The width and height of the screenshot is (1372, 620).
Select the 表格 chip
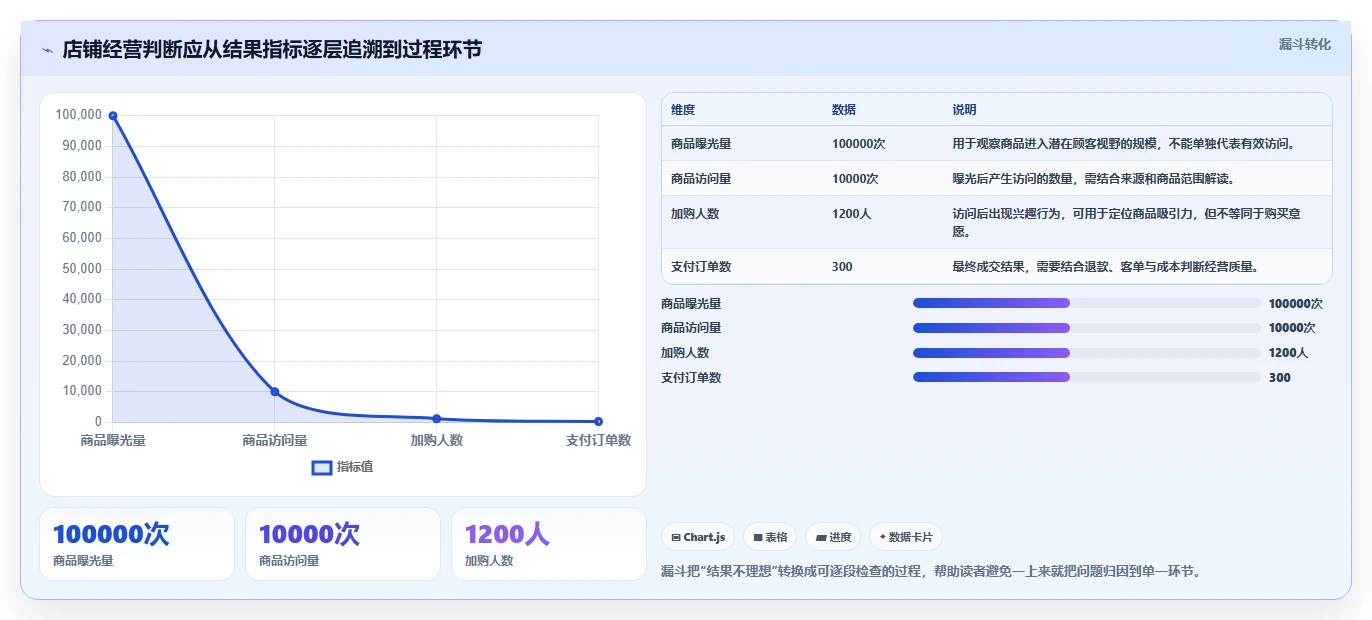pos(770,537)
